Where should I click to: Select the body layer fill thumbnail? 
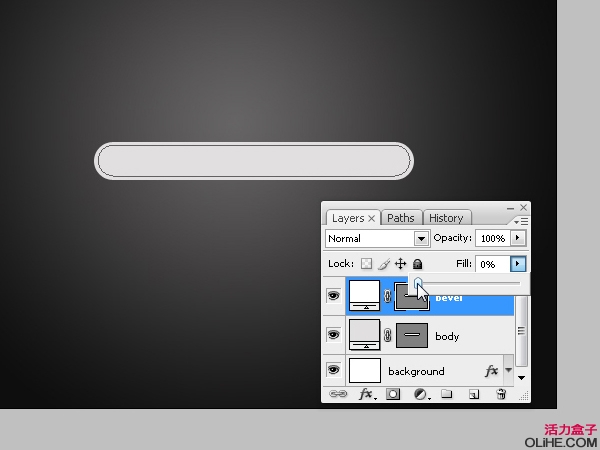coord(364,334)
